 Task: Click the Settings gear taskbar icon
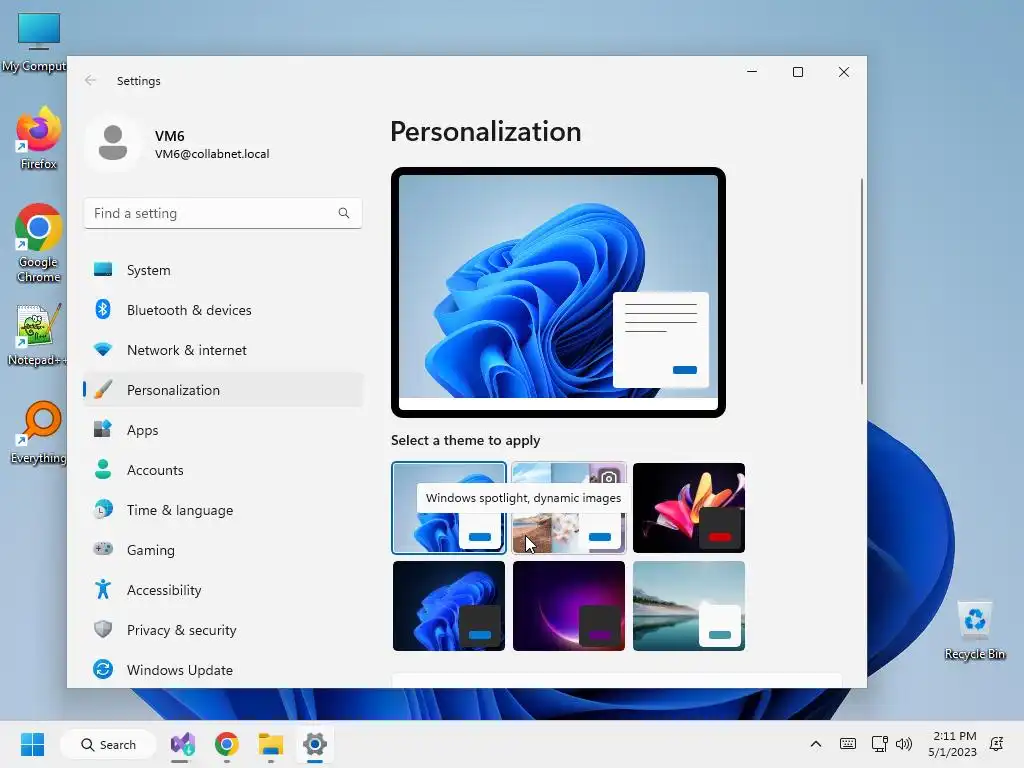(x=315, y=744)
